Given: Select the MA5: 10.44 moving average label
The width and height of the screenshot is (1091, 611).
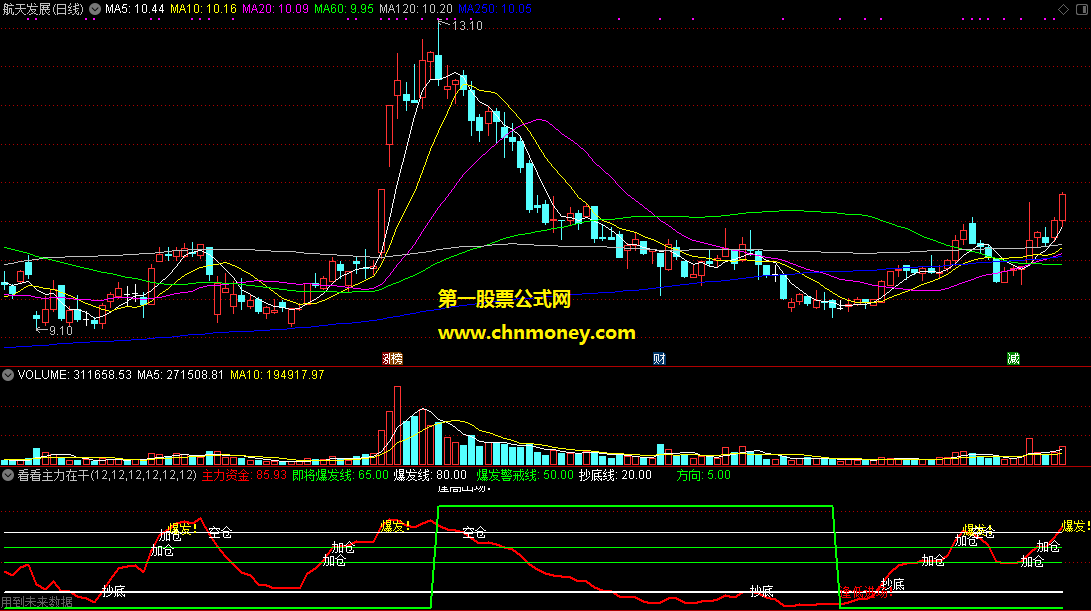Looking at the screenshot, I should pos(134,9).
